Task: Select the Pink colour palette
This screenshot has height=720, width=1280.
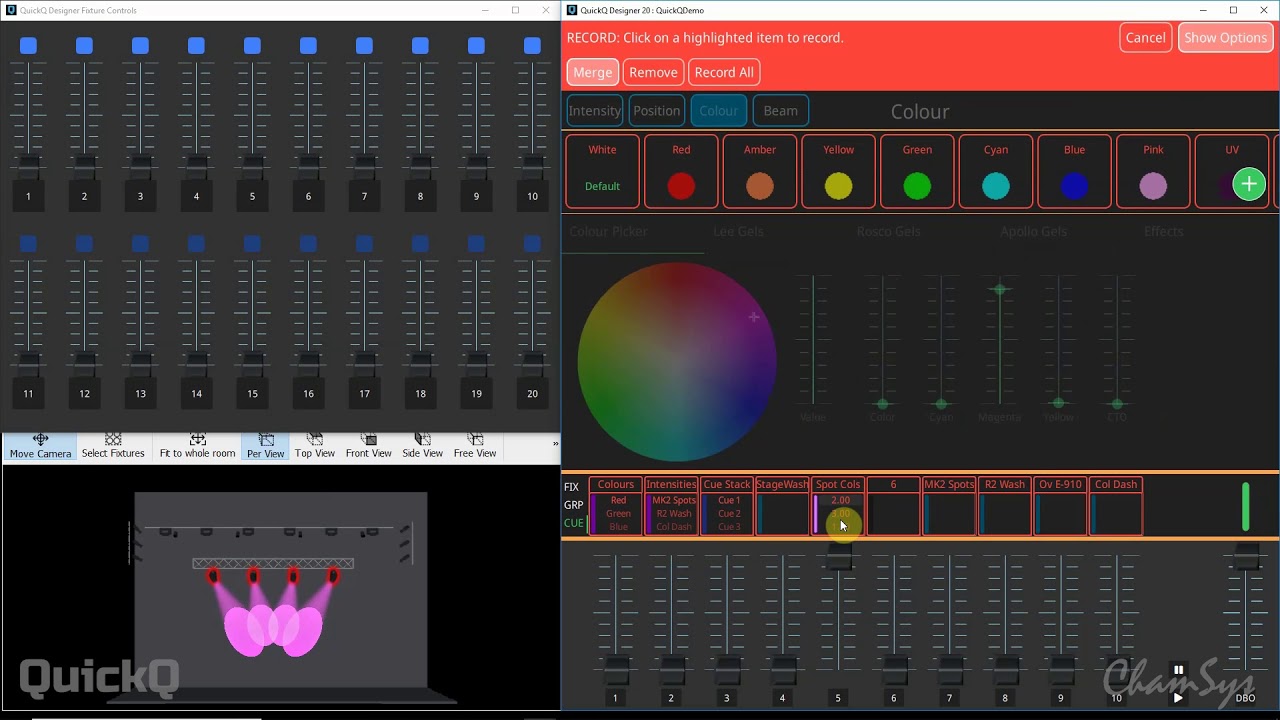Action: coord(1153,171)
